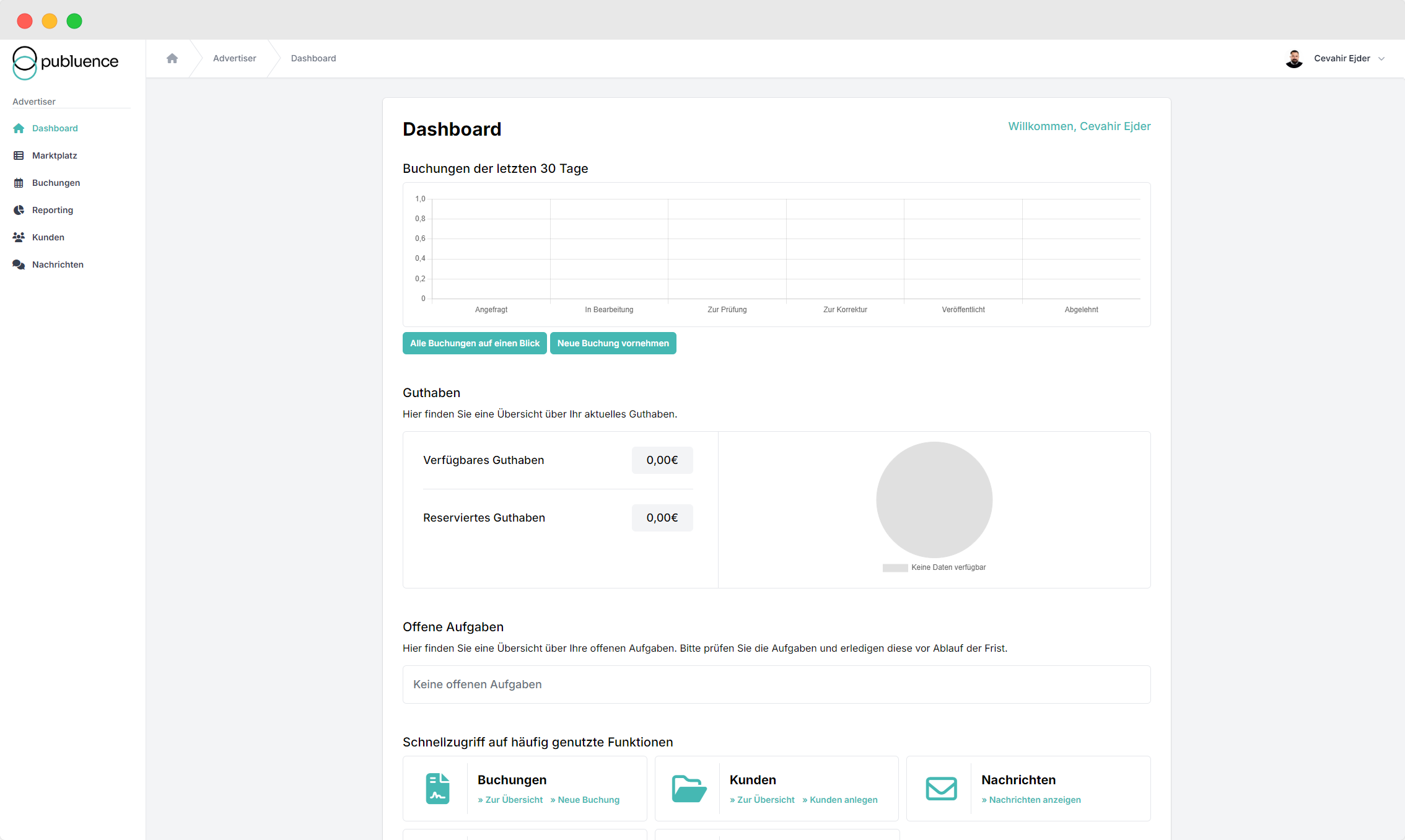The image size is (1405, 840).
Task: Click the Keine Daten verfügbar legend swatch
Action: pyautogui.click(x=895, y=568)
